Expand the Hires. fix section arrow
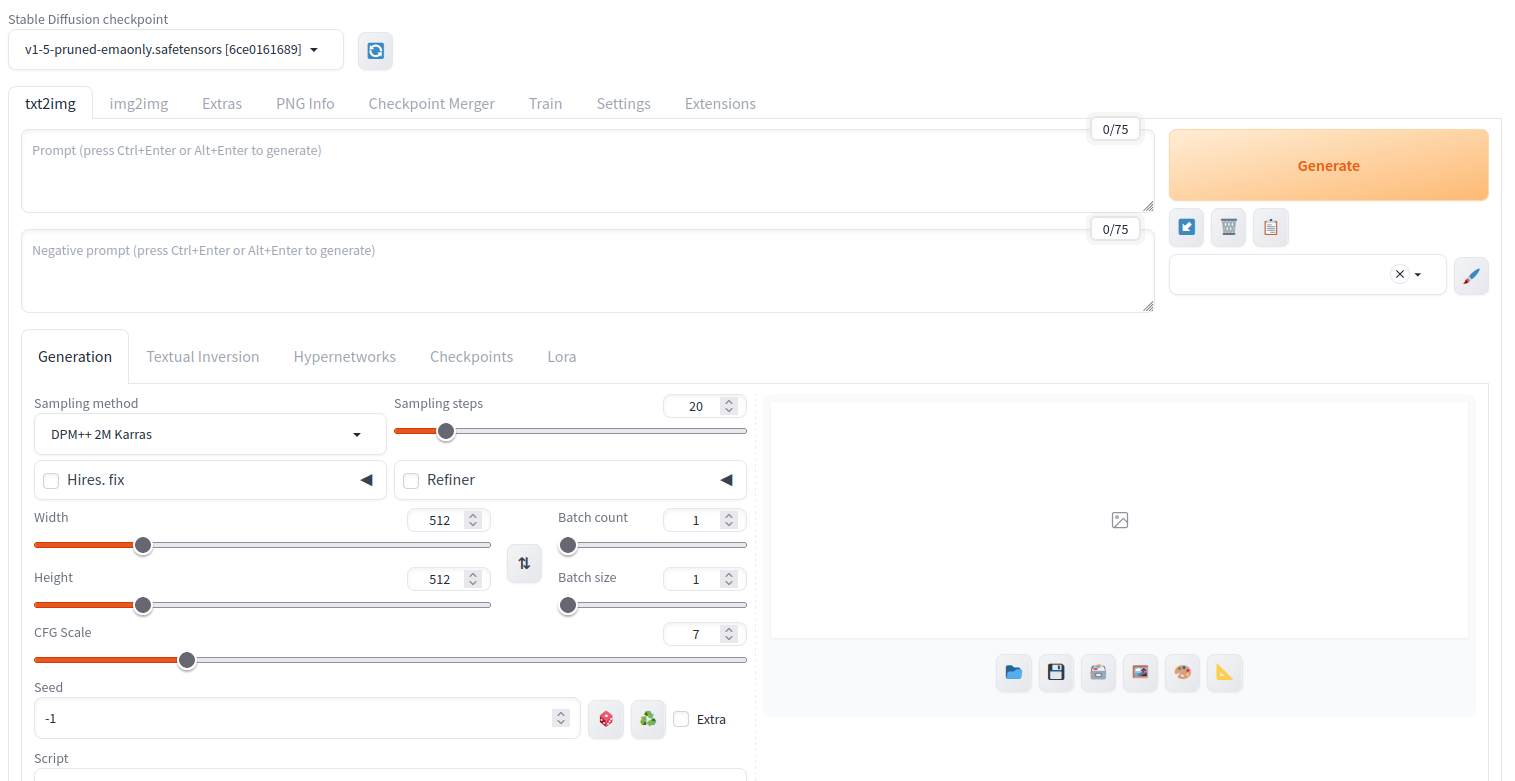The width and height of the screenshot is (1515, 781). tap(366, 480)
